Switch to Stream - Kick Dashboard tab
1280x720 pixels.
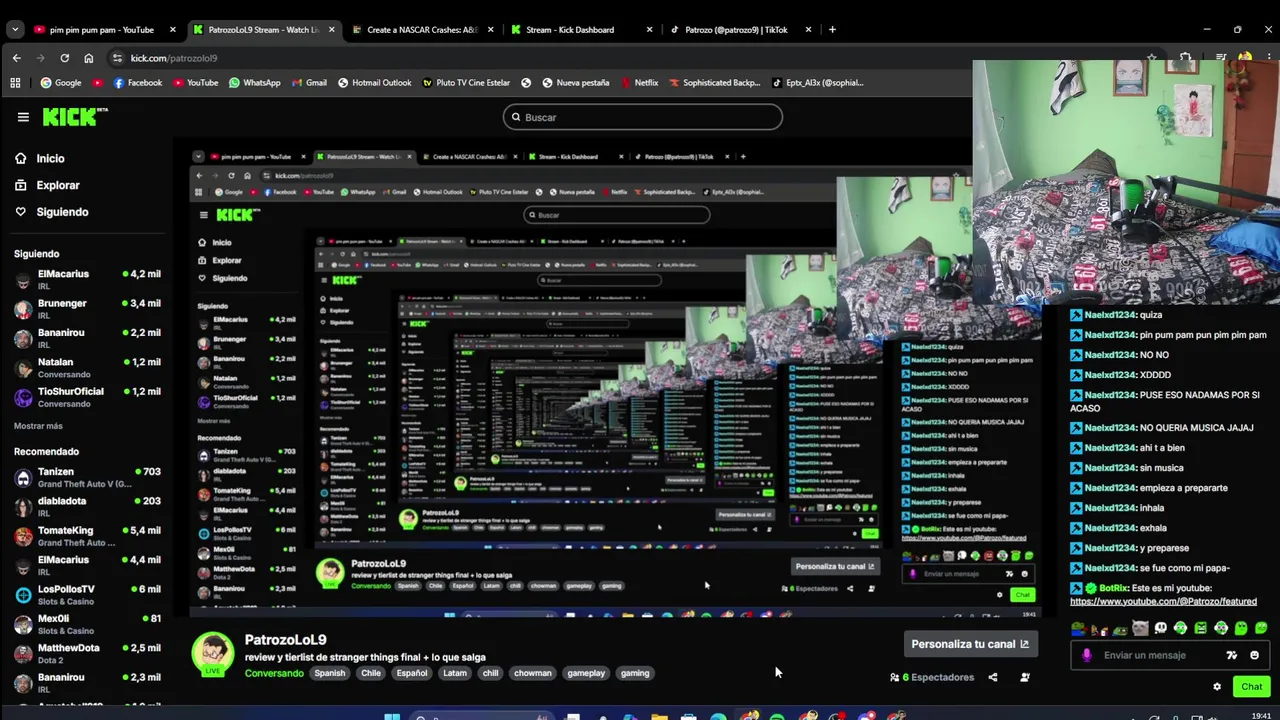pyautogui.click(x=580, y=29)
